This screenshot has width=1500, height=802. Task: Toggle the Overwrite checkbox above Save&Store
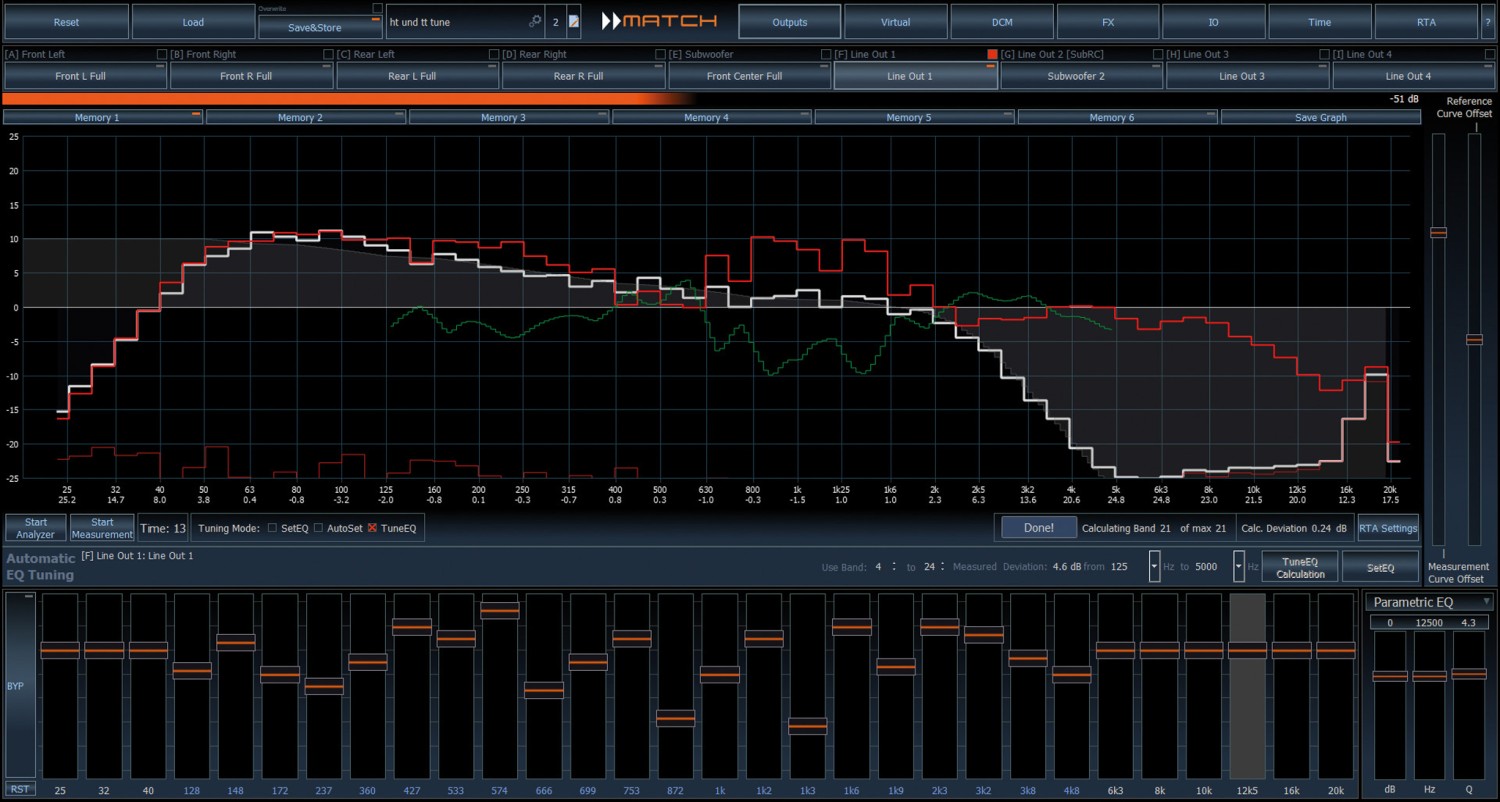pyautogui.click(x=377, y=8)
